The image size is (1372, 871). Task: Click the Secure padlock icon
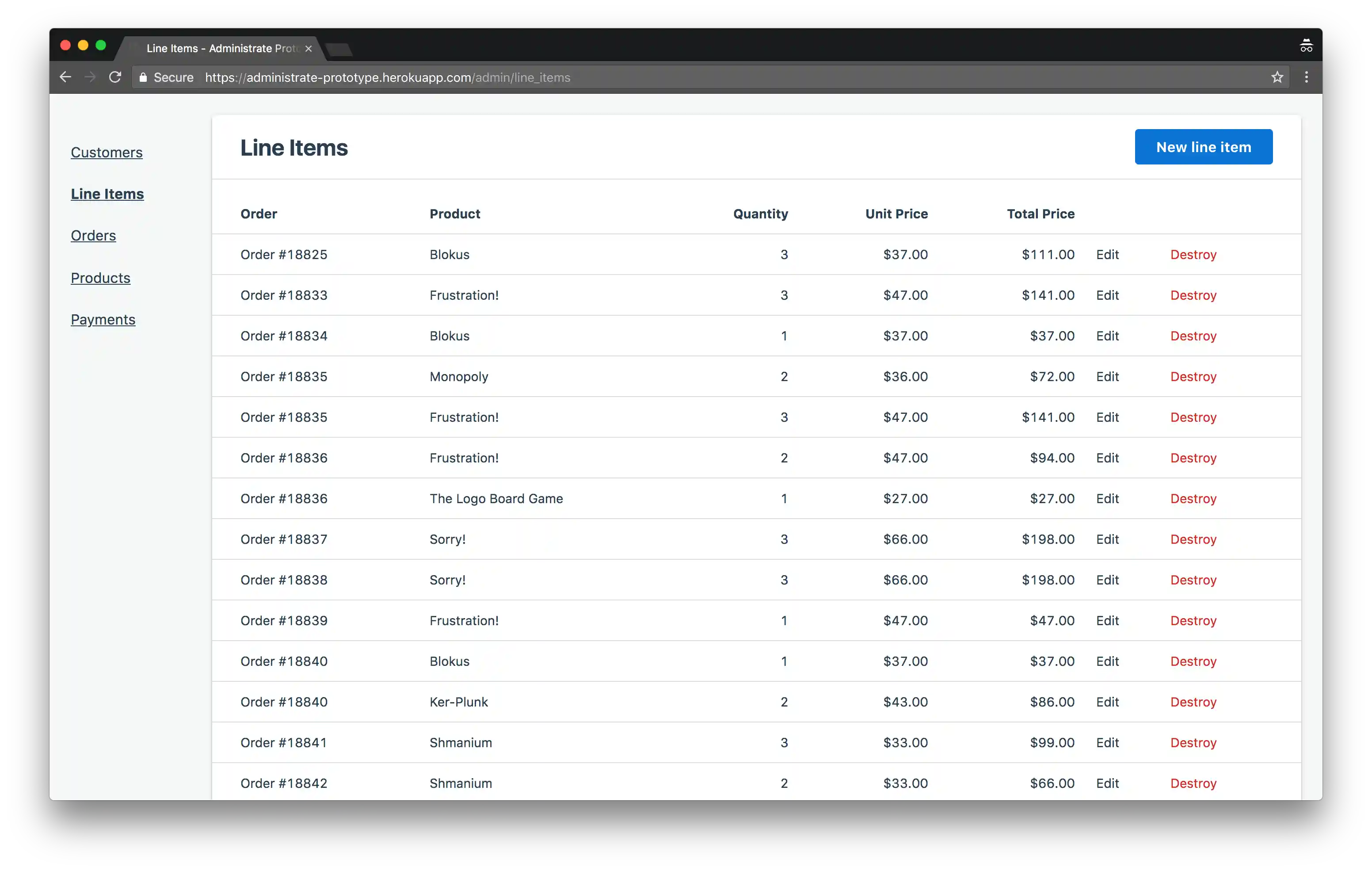(x=143, y=77)
